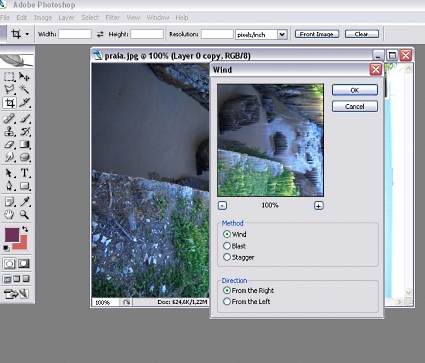Click the Clear button
This screenshot has height=363, width=425.
pos(362,34)
